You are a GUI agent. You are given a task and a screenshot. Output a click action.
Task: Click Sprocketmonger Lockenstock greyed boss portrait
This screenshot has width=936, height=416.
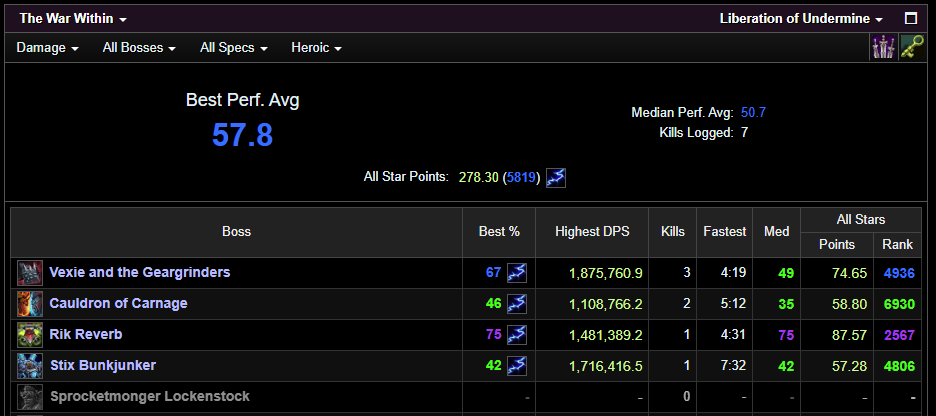coord(30,397)
